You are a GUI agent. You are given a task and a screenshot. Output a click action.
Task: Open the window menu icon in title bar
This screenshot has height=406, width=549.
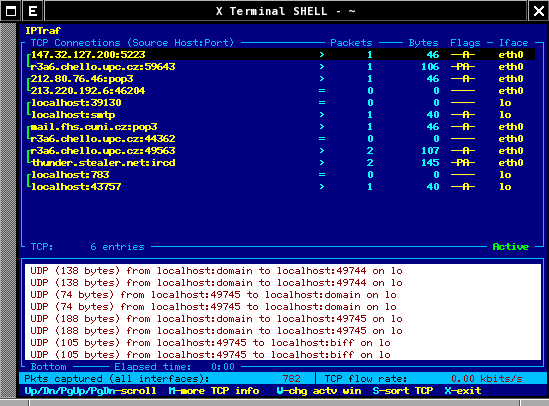point(11,11)
